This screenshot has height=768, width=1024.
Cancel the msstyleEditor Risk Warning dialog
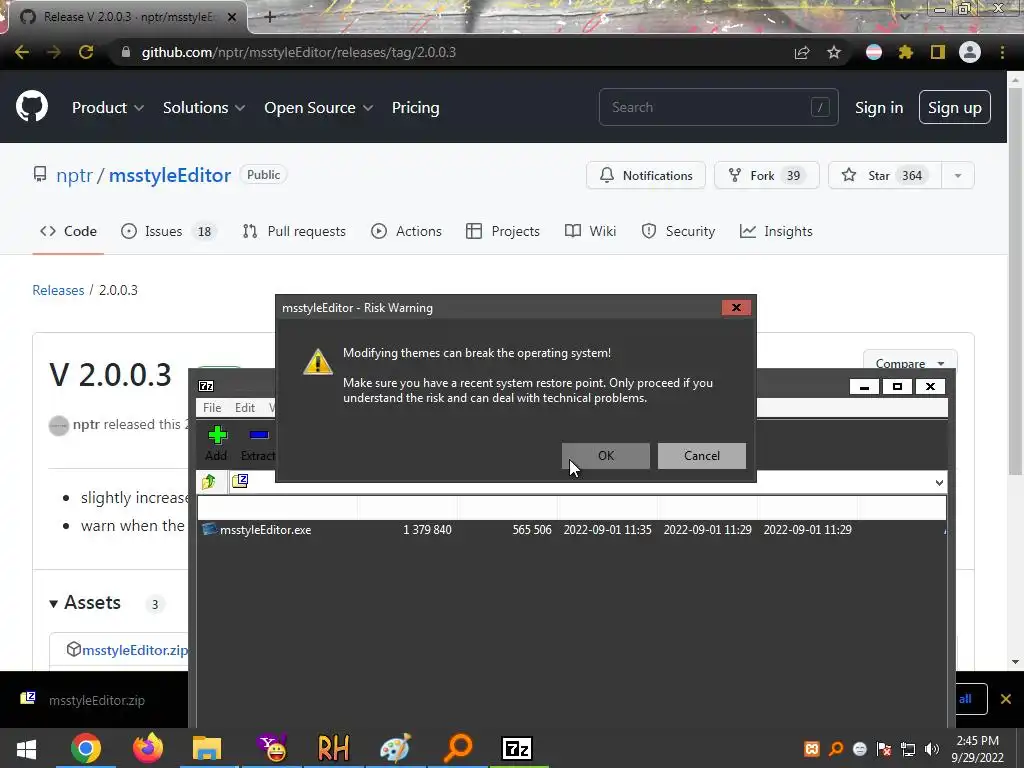click(701, 456)
